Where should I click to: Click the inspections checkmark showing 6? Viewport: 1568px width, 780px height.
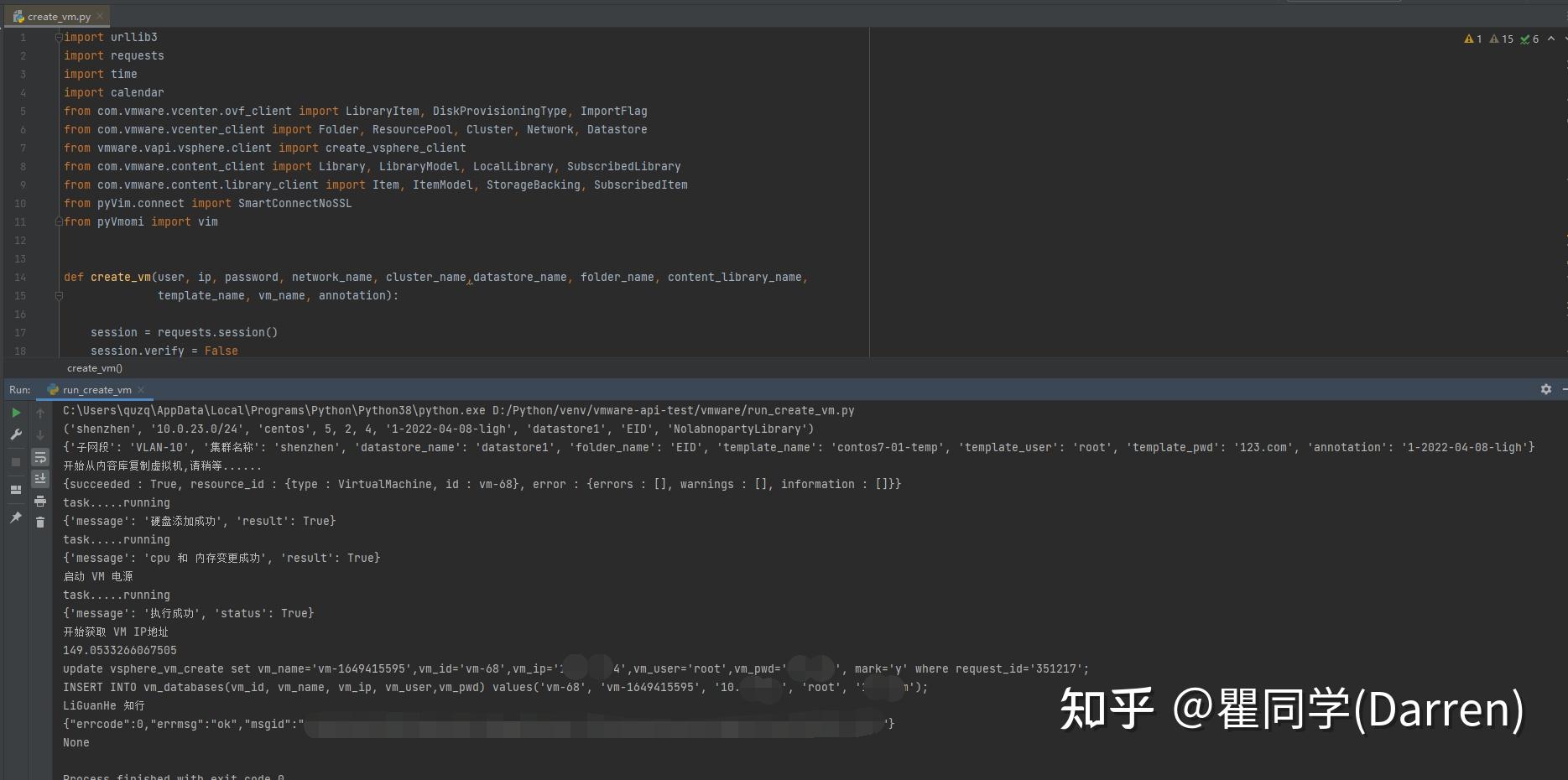pyautogui.click(x=1530, y=39)
